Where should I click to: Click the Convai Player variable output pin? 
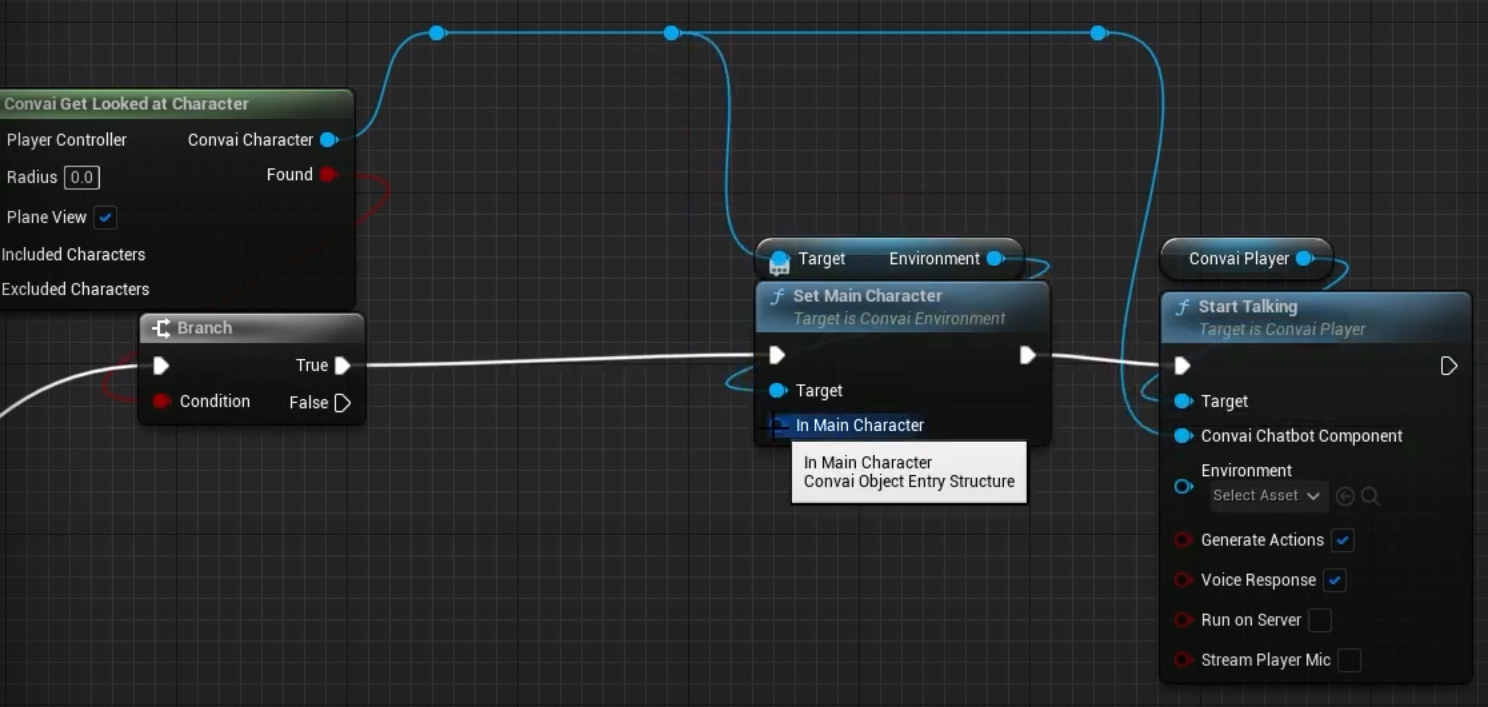coord(1304,259)
